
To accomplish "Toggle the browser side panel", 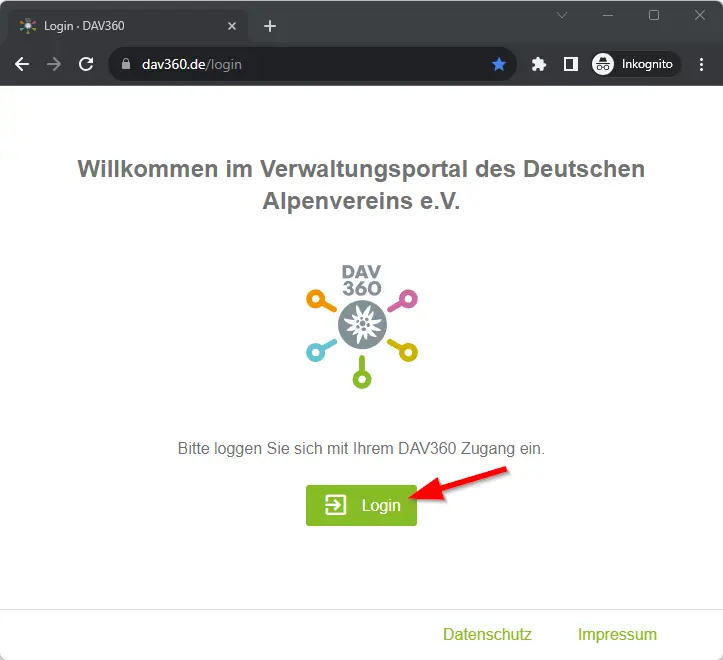I will coord(570,64).
